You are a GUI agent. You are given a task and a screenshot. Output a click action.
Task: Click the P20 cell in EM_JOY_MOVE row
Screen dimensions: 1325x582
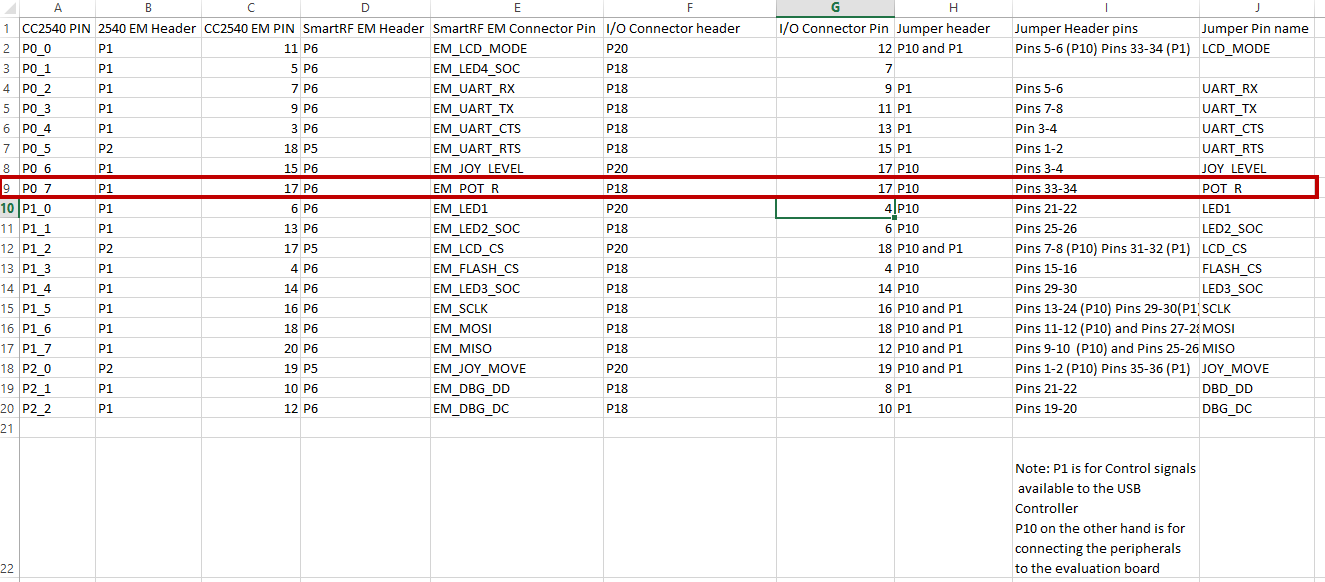(689, 368)
